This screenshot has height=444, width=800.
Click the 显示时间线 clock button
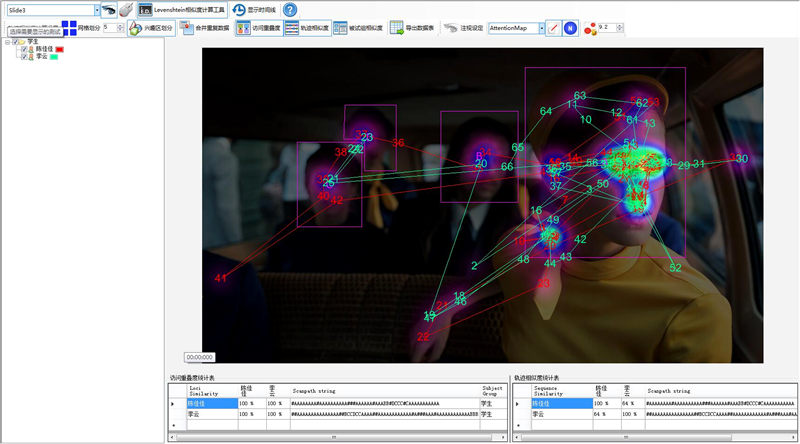click(254, 10)
